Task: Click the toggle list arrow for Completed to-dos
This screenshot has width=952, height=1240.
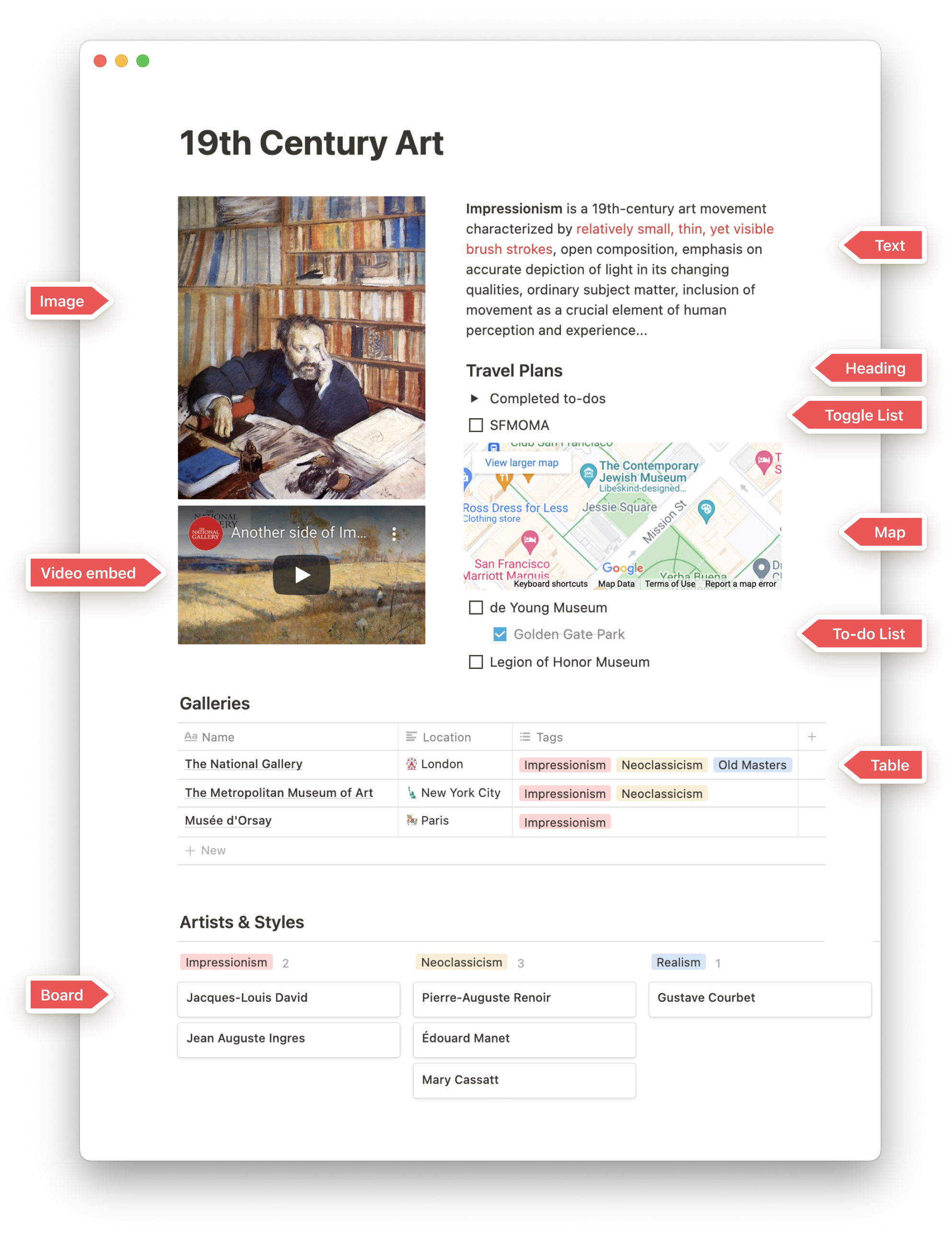Action: [x=474, y=399]
